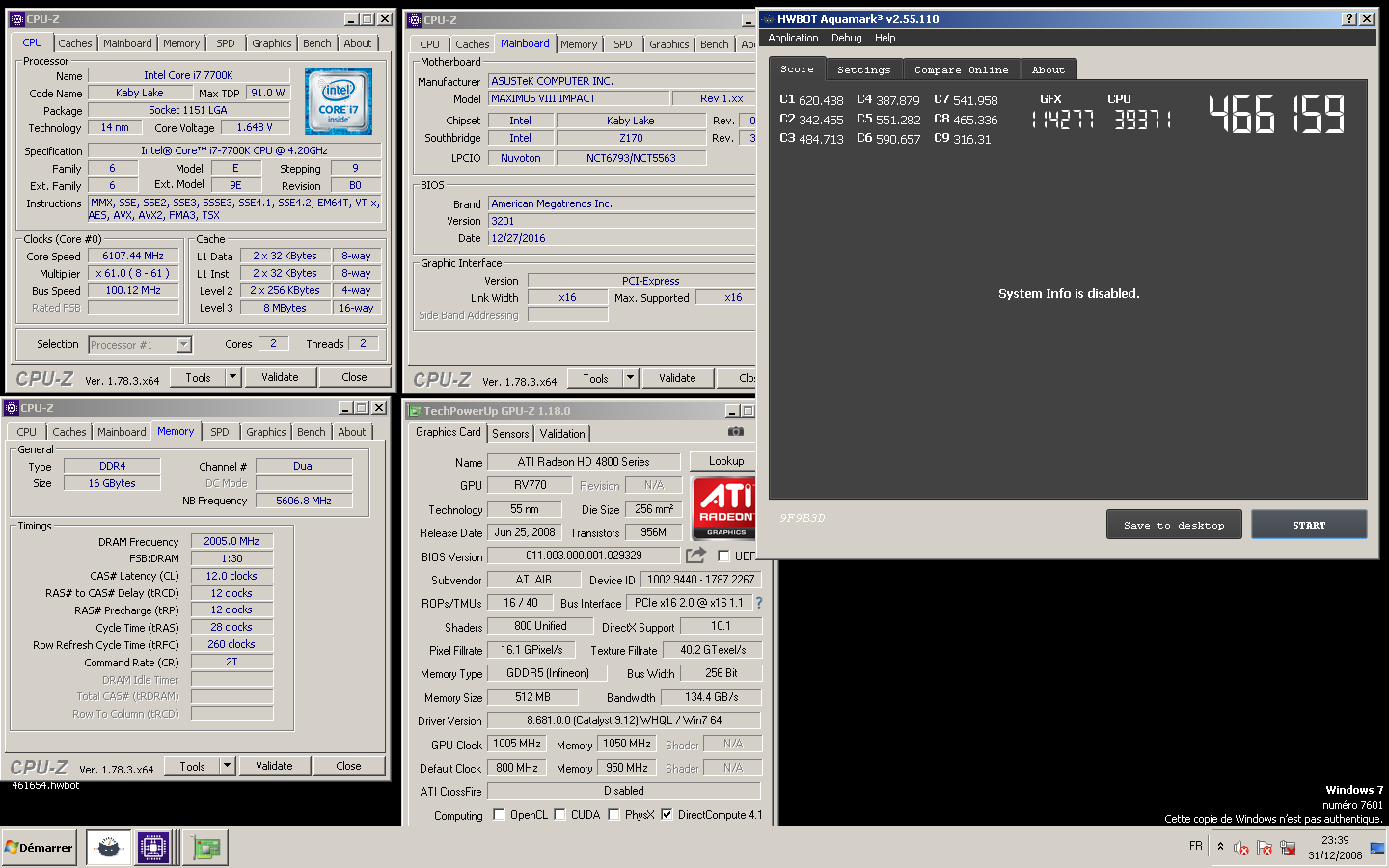Click the network tray icon with red X

click(1288, 849)
